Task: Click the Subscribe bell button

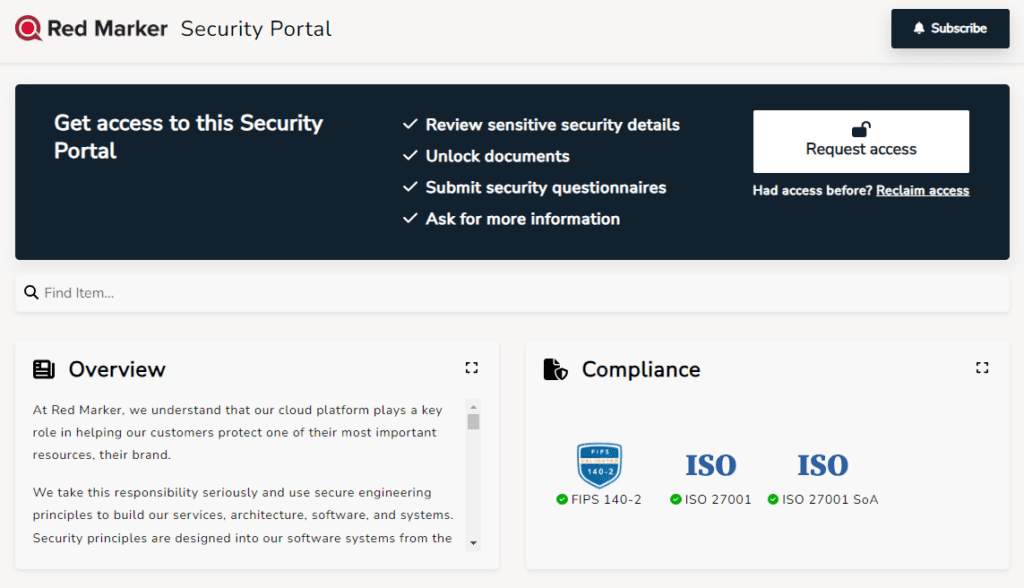Action: [949, 29]
